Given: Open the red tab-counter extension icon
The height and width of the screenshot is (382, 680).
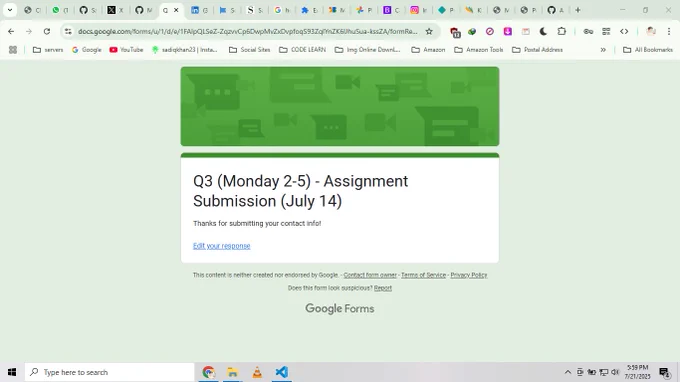Looking at the screenshot, I should click(455, 32).
